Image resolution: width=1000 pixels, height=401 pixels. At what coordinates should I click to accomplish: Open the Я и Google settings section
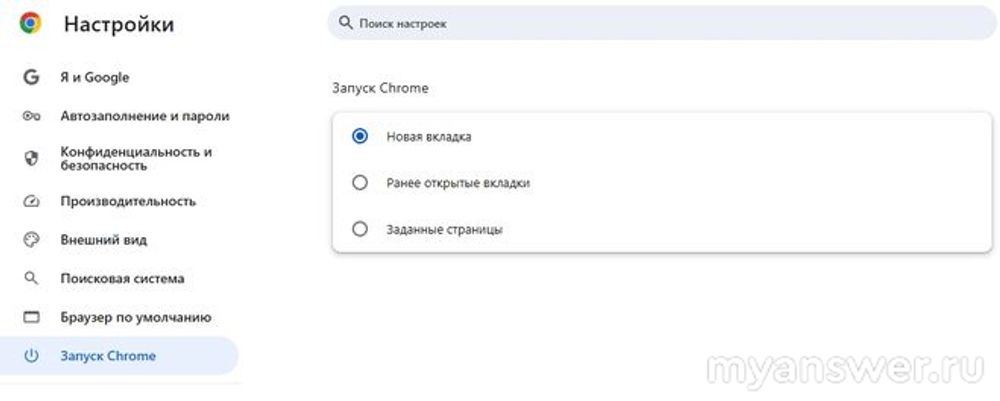(94, 78)
